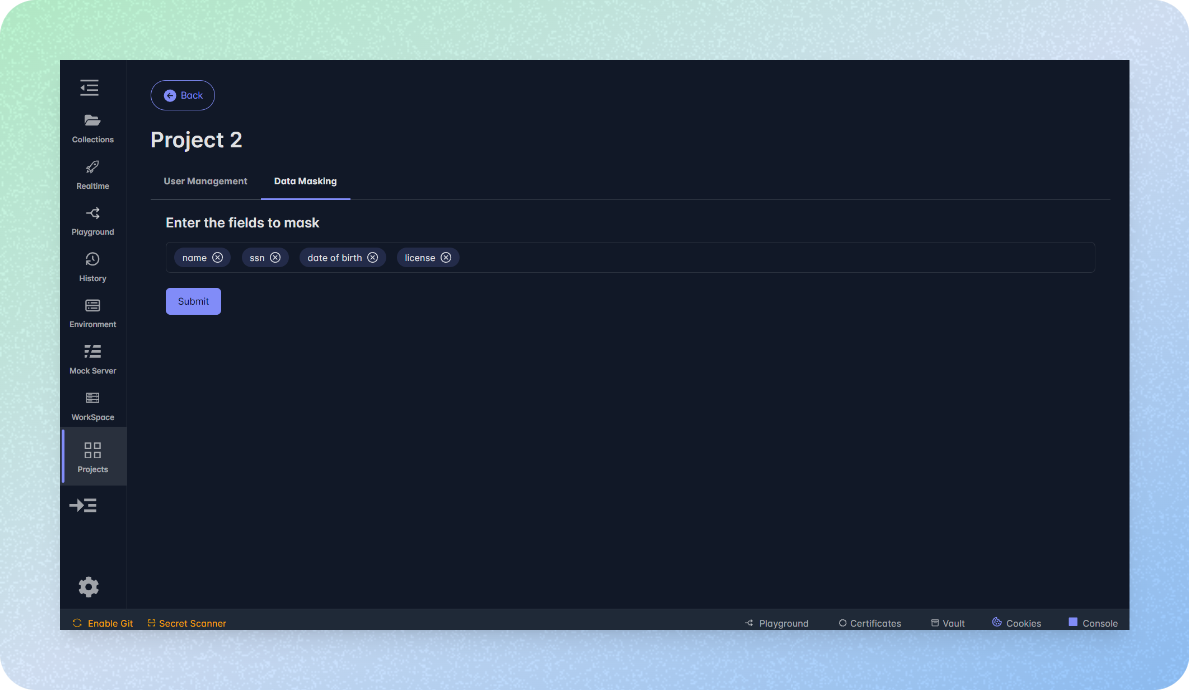Select the Projects sidebar icon
This screenshot has height=690, width=1189.
[x=92, y=456]
